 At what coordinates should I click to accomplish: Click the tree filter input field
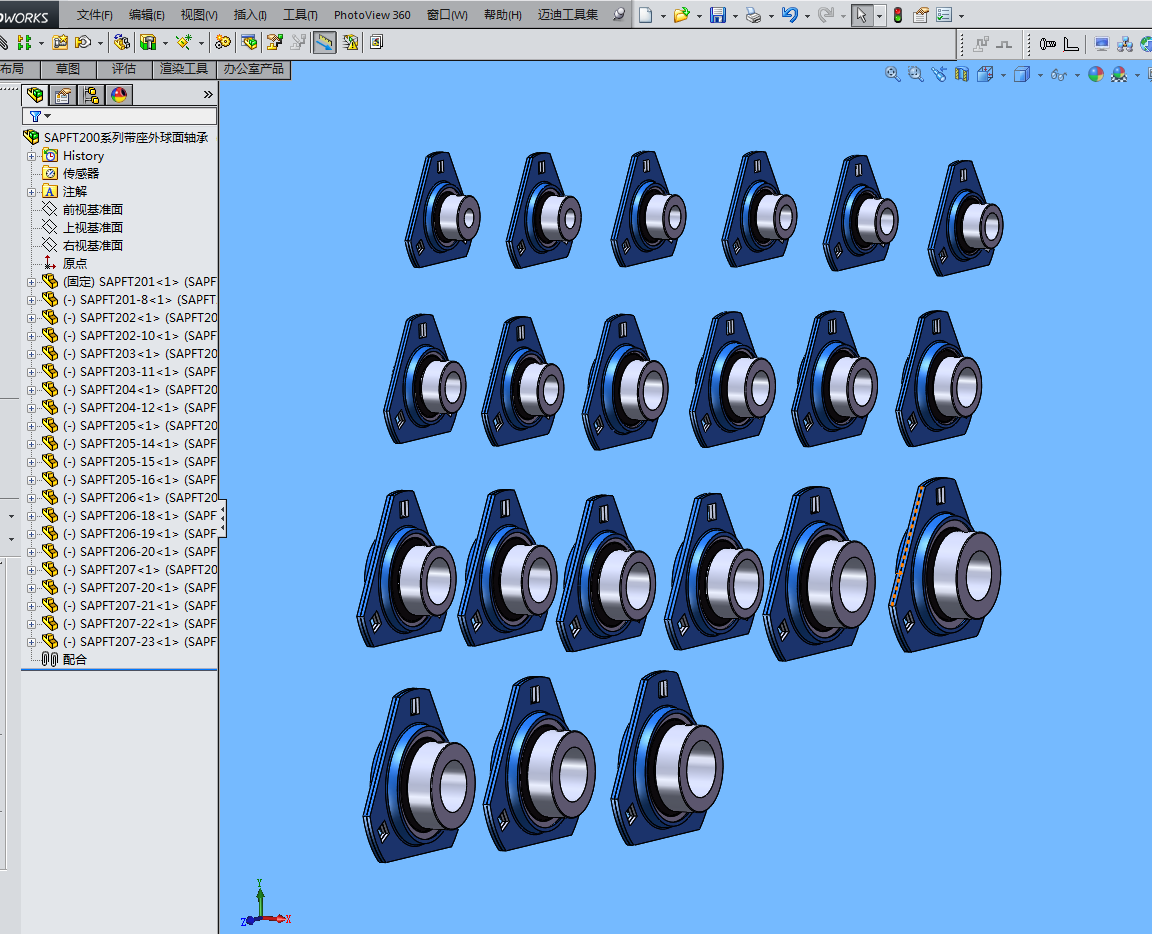click(120, 116)
